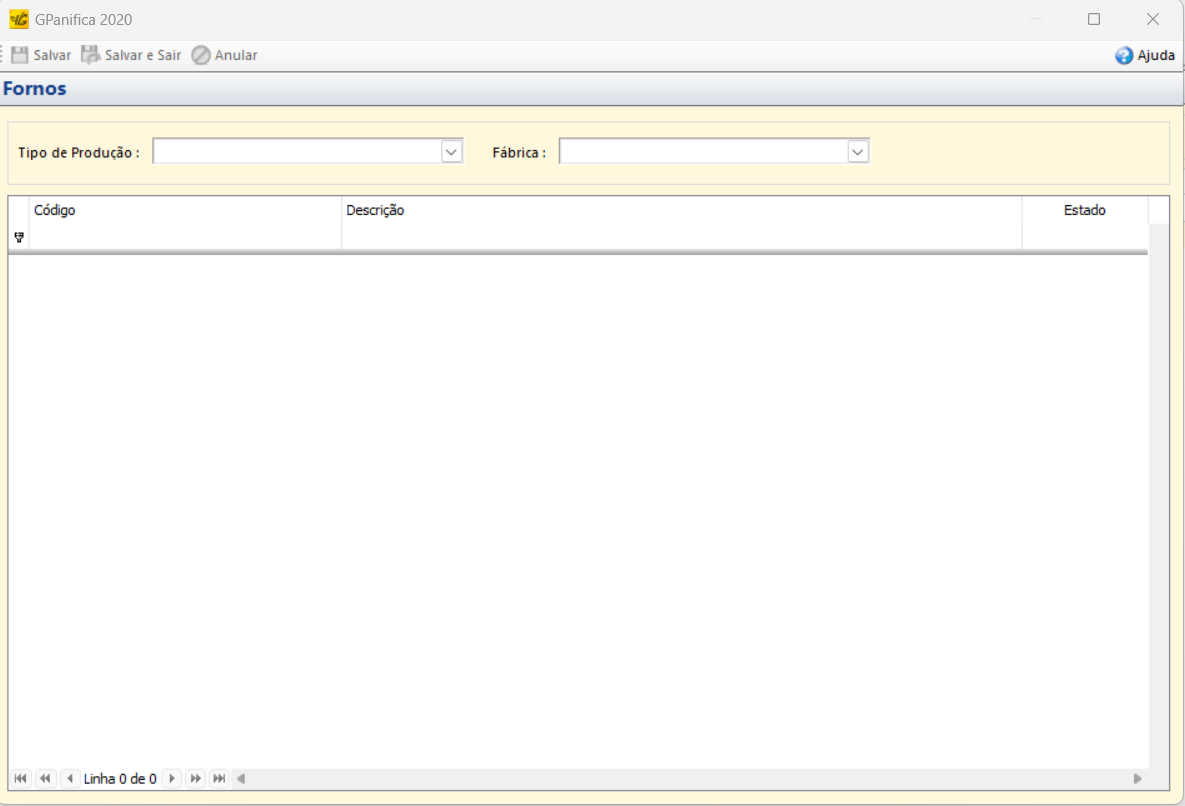
Task: Click the Estado column header
Action: [1084, 210]
